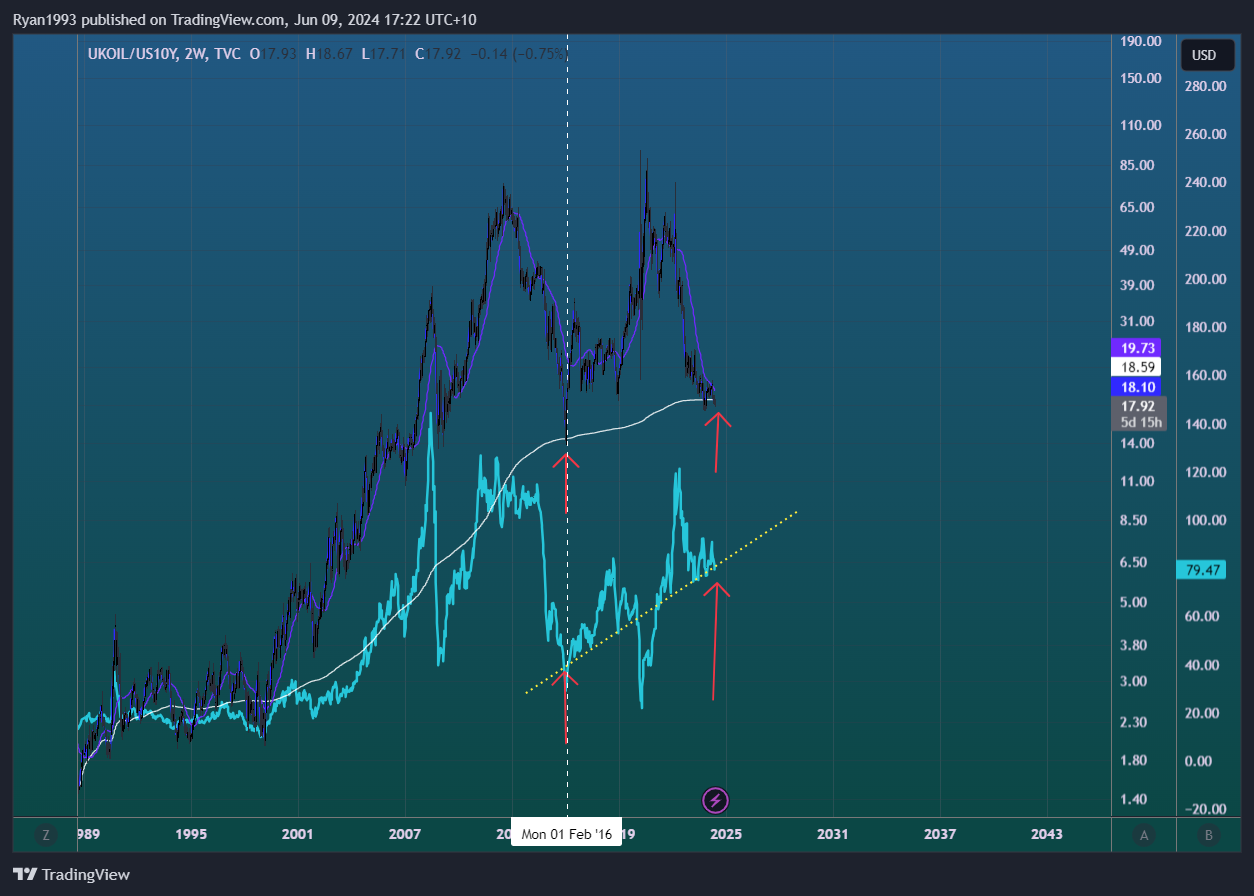Click the 2025 label on the time axis
This screenshot has height=896, width=1254.
coord(725,834)
